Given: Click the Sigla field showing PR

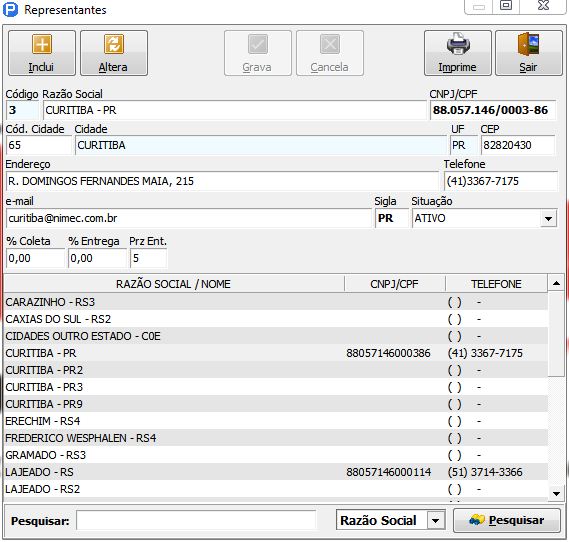Looking at the screenshot, I should pos(392,218).
